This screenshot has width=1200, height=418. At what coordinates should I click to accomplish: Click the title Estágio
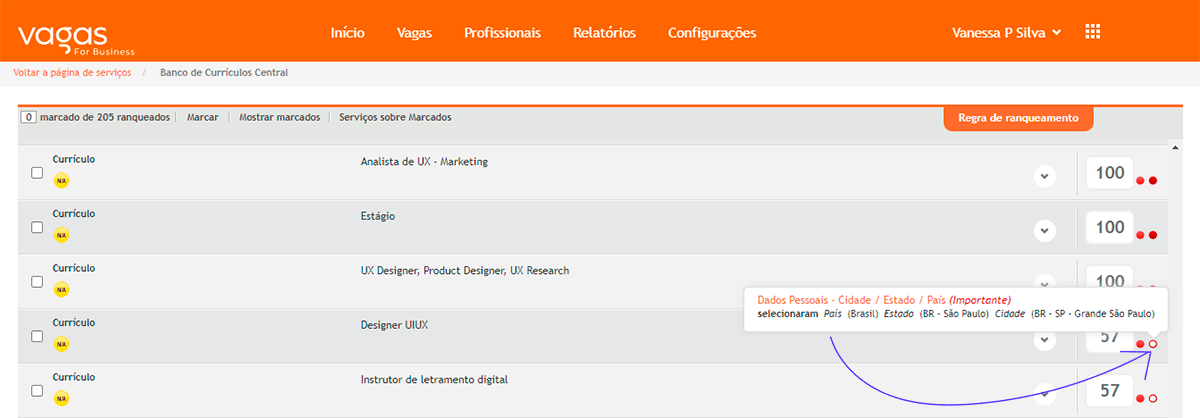tap(379, 216)
